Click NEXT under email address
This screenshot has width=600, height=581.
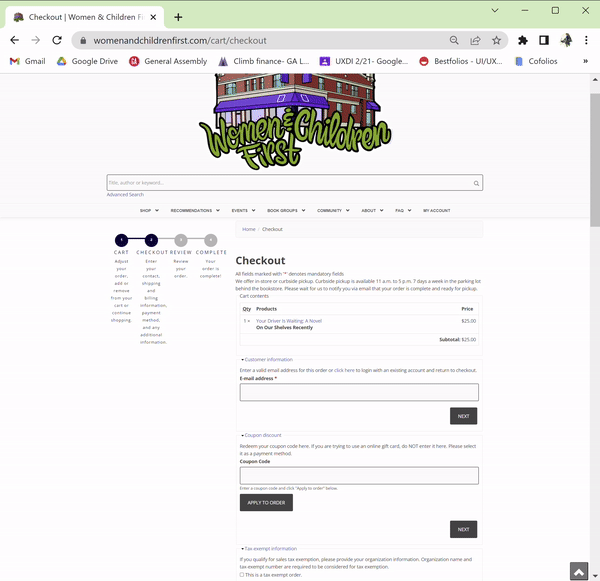pos(463,416)
